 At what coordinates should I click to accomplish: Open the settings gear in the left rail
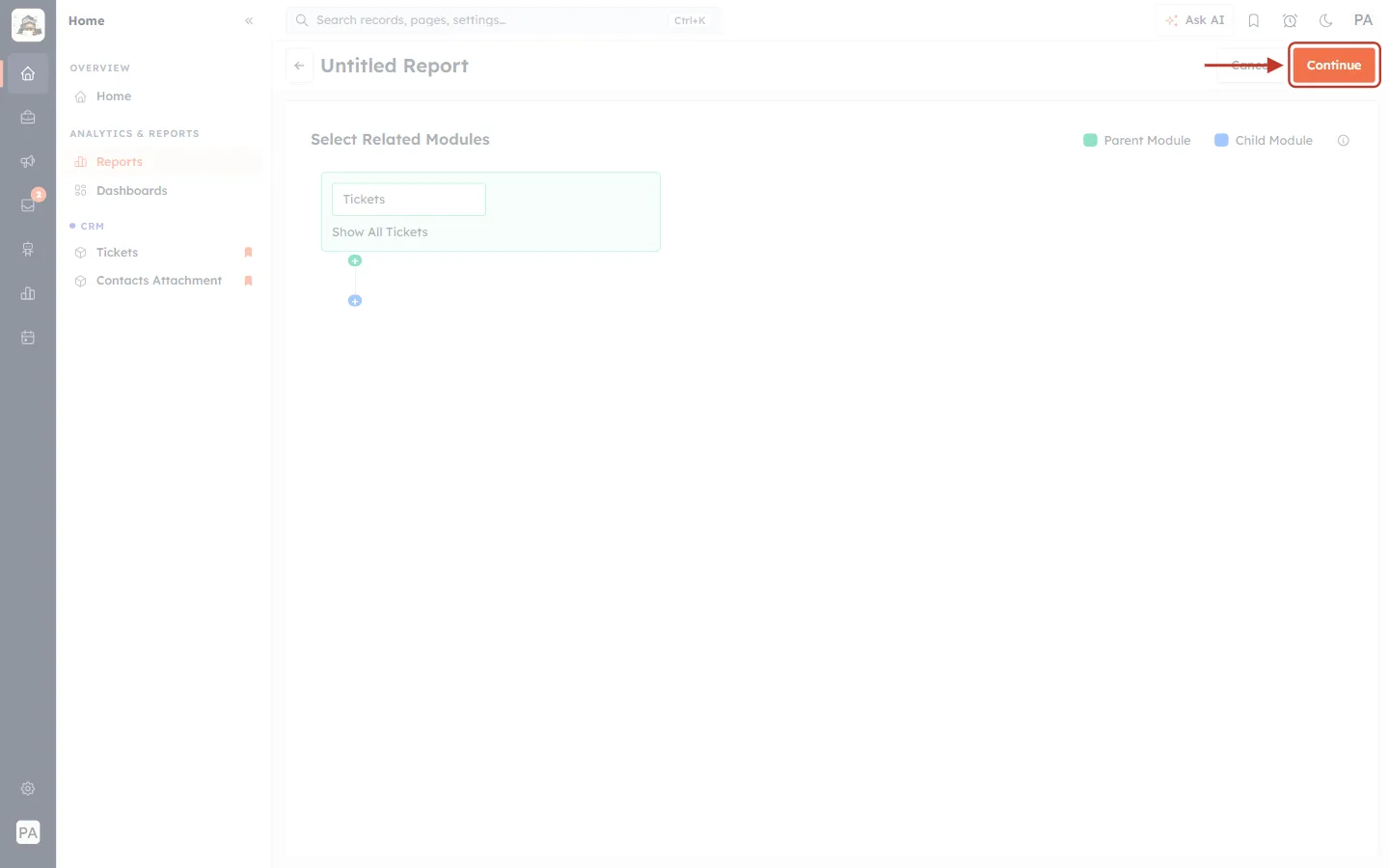(x=28, y=789)
